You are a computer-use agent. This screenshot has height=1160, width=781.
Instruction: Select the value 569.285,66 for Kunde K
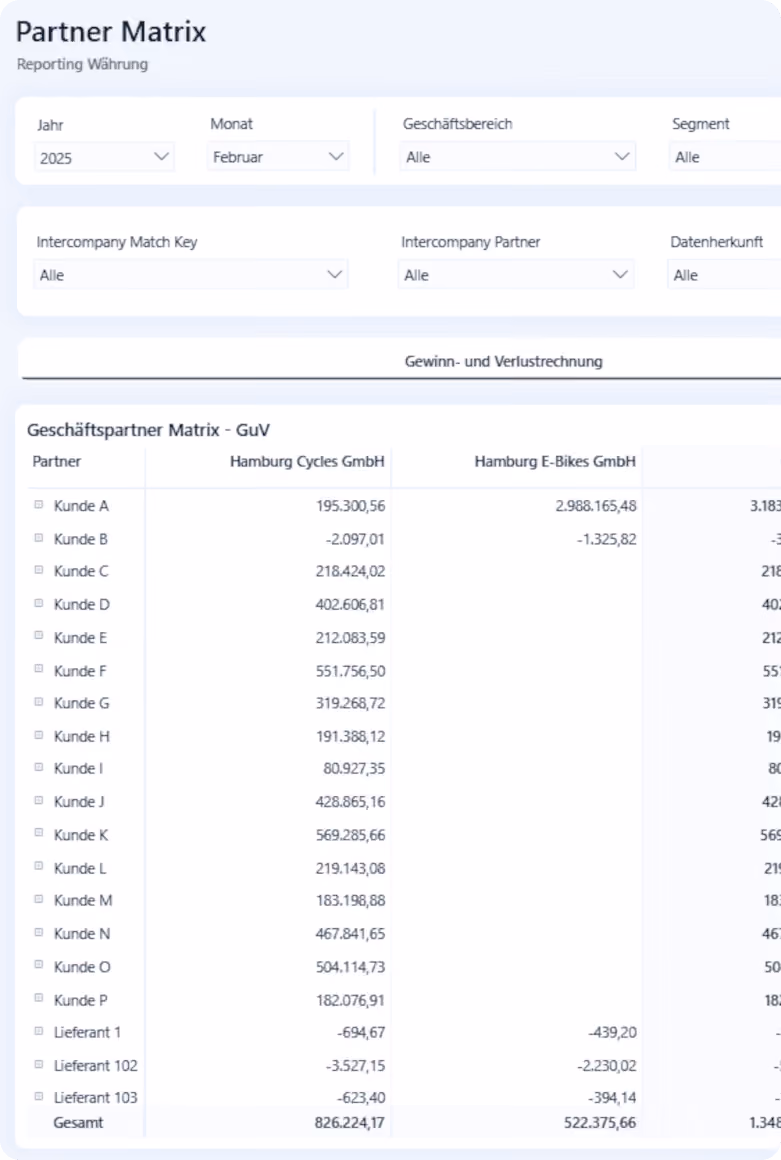click(351, 835)
